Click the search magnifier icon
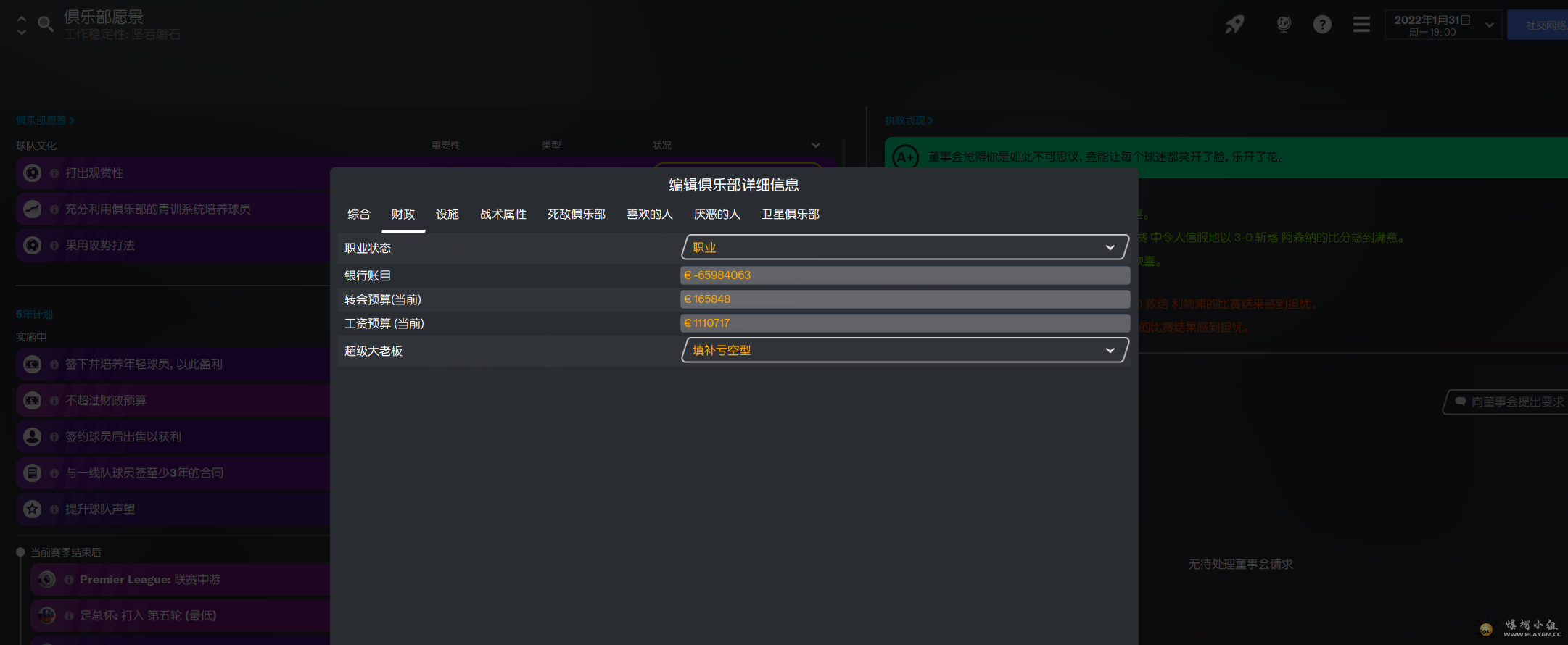The height and width of the screenshot is (645, 1568). tap(45, 25)
